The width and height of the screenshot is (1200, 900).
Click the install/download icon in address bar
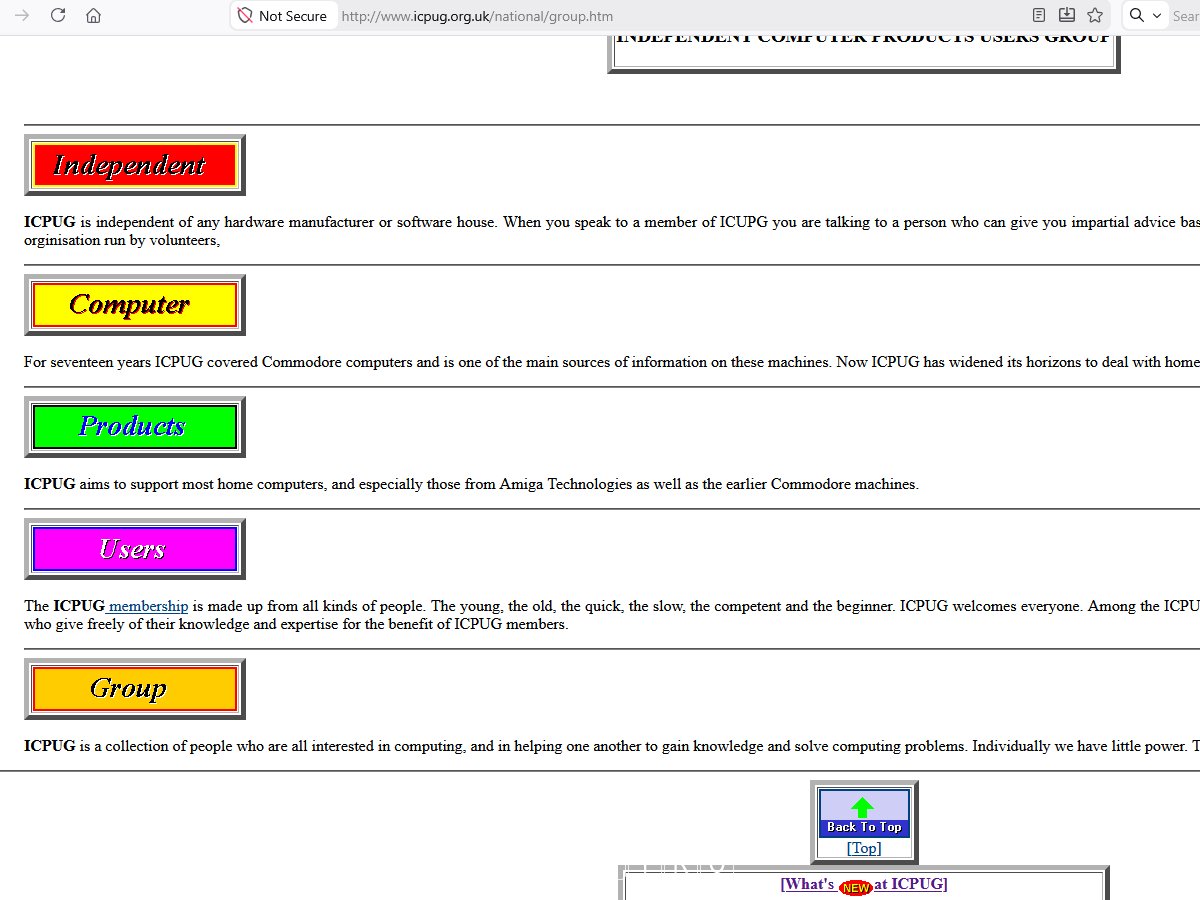(x=1067, y=15)
